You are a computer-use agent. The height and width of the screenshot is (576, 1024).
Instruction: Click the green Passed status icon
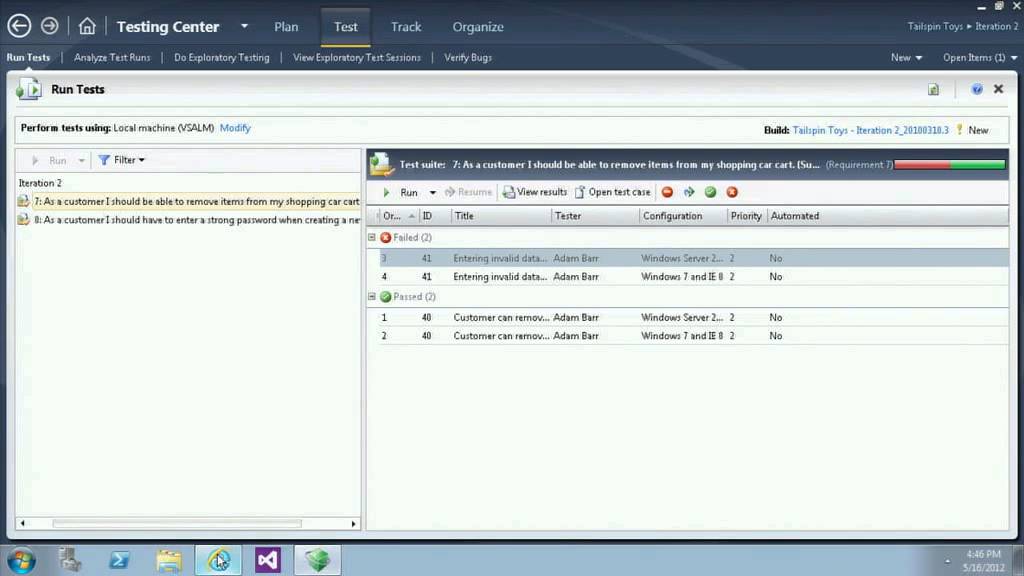385,296
